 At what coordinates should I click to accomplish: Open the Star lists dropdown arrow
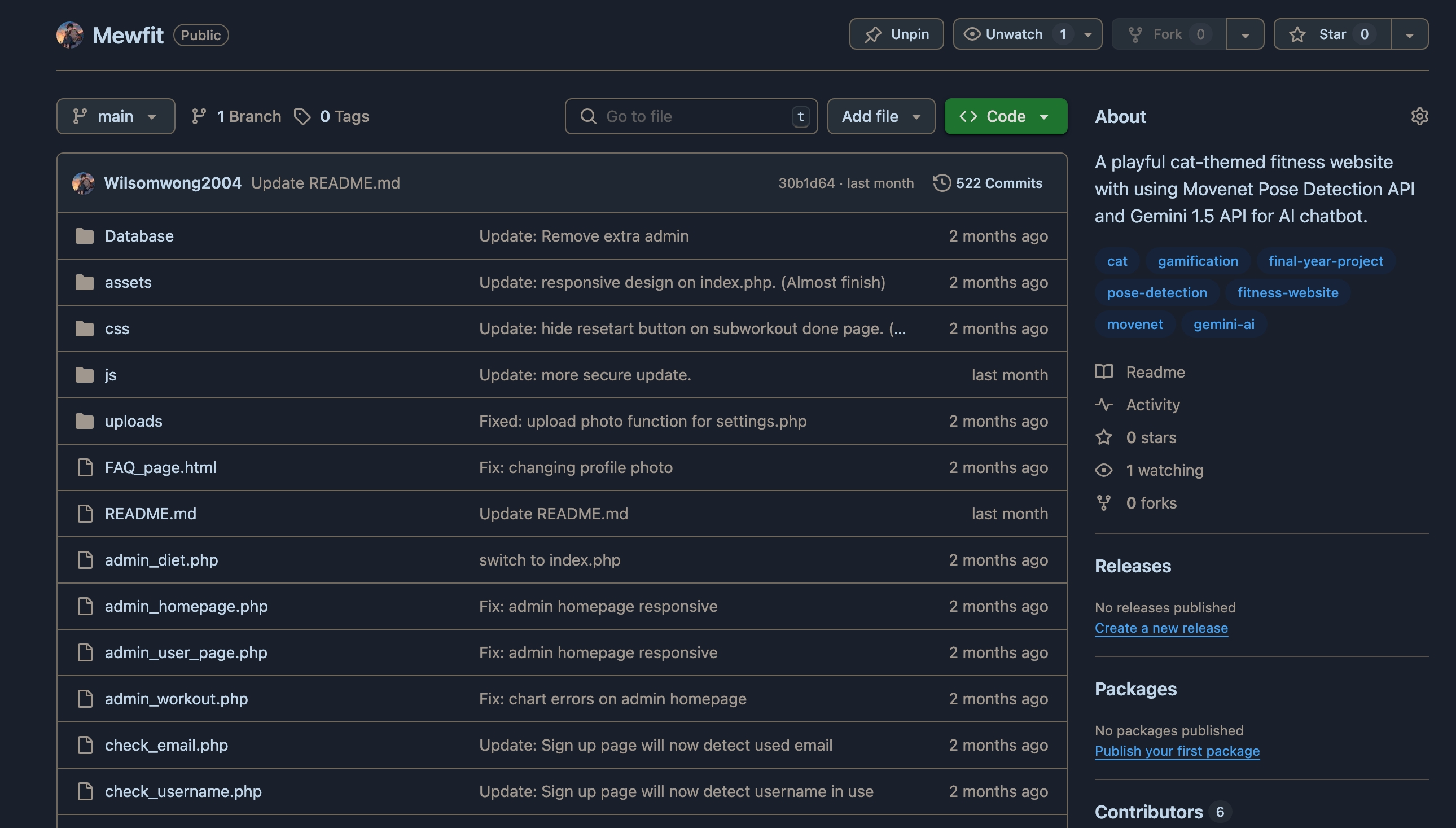[x=1409, y=34]
